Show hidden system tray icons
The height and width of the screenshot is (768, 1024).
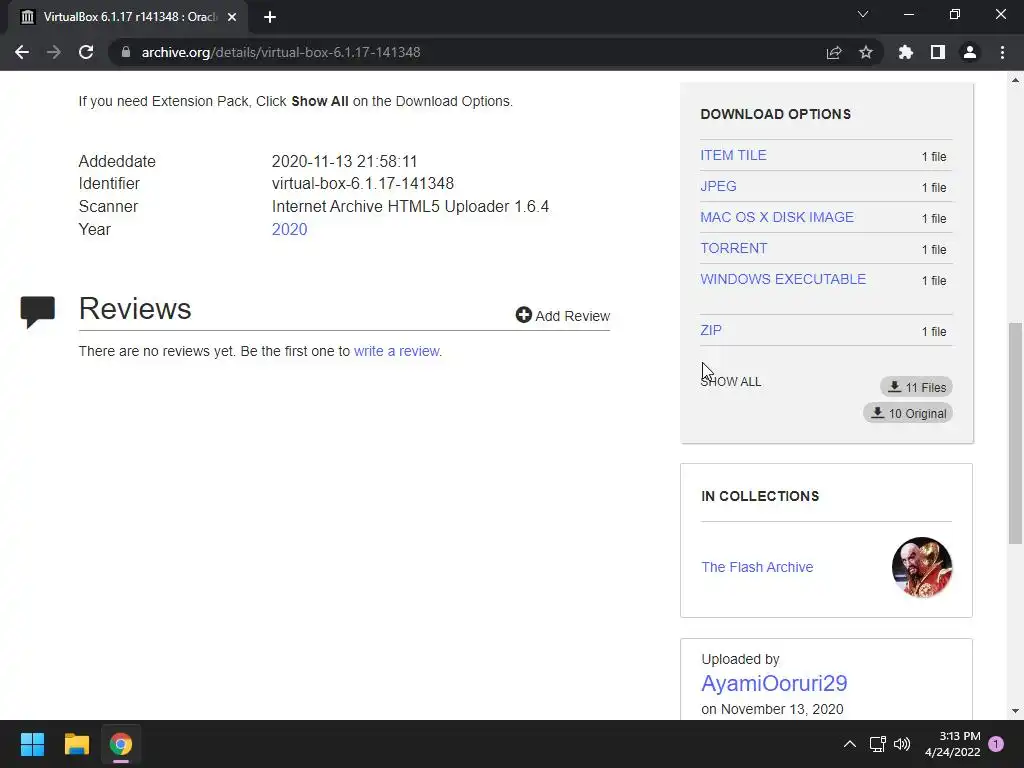[x=850, y=744]
